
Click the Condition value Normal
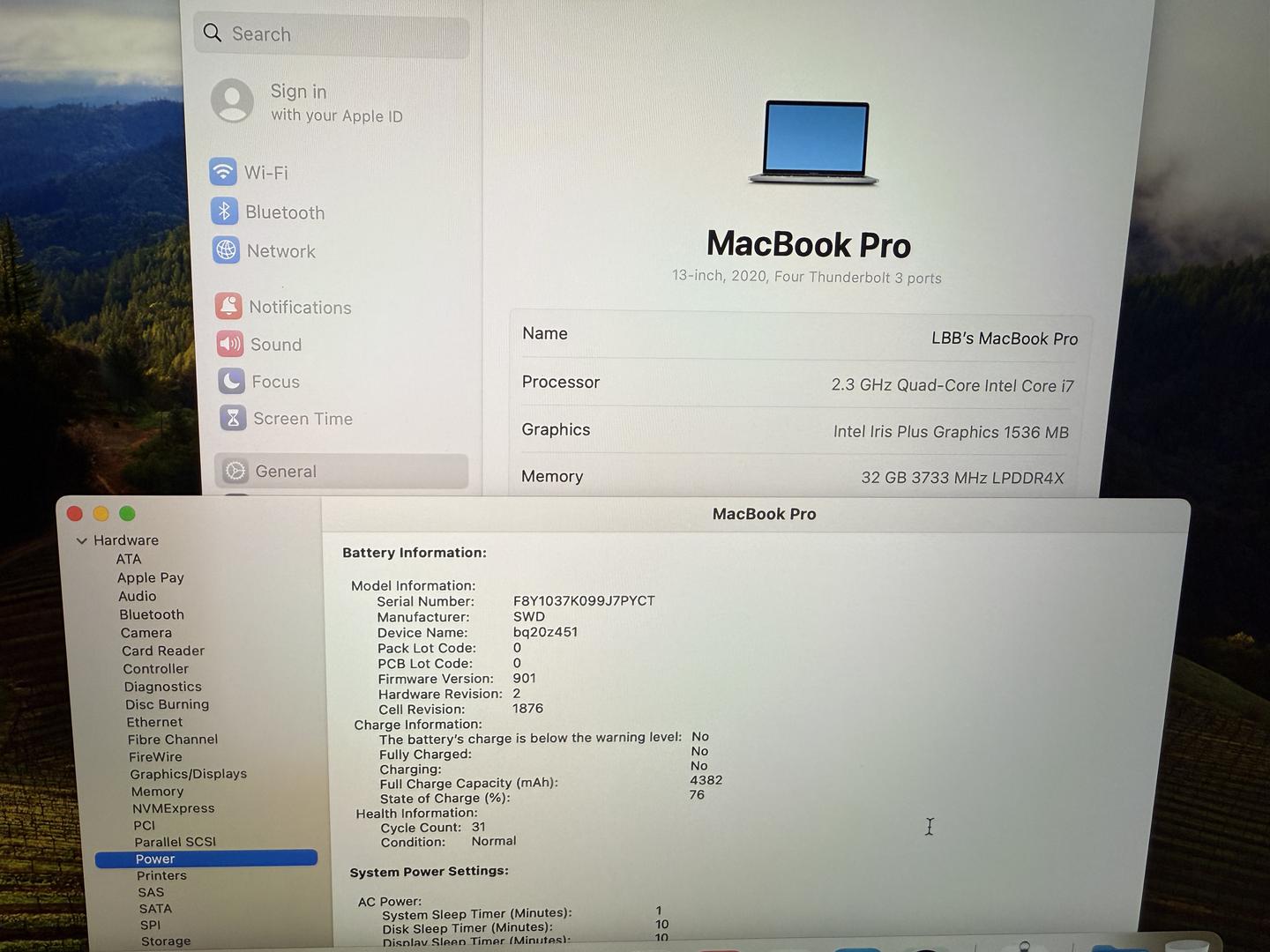[x=494, y=841]
